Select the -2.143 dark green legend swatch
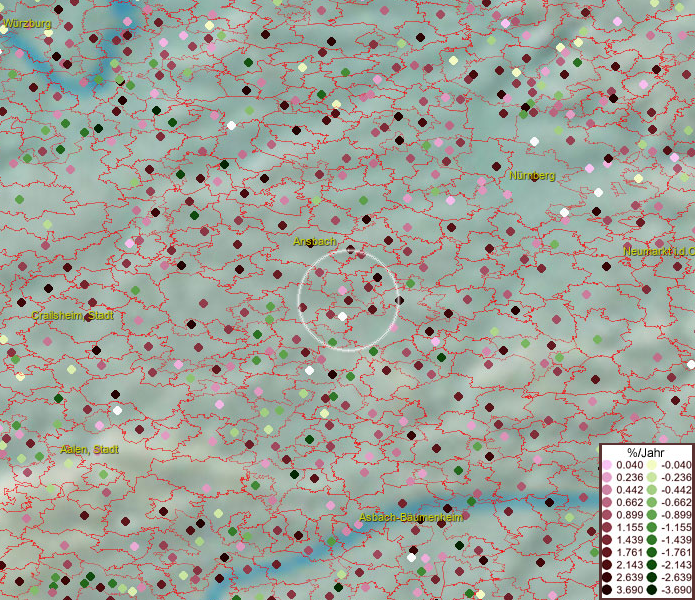695x600 pixels. [x=651, y=565]
